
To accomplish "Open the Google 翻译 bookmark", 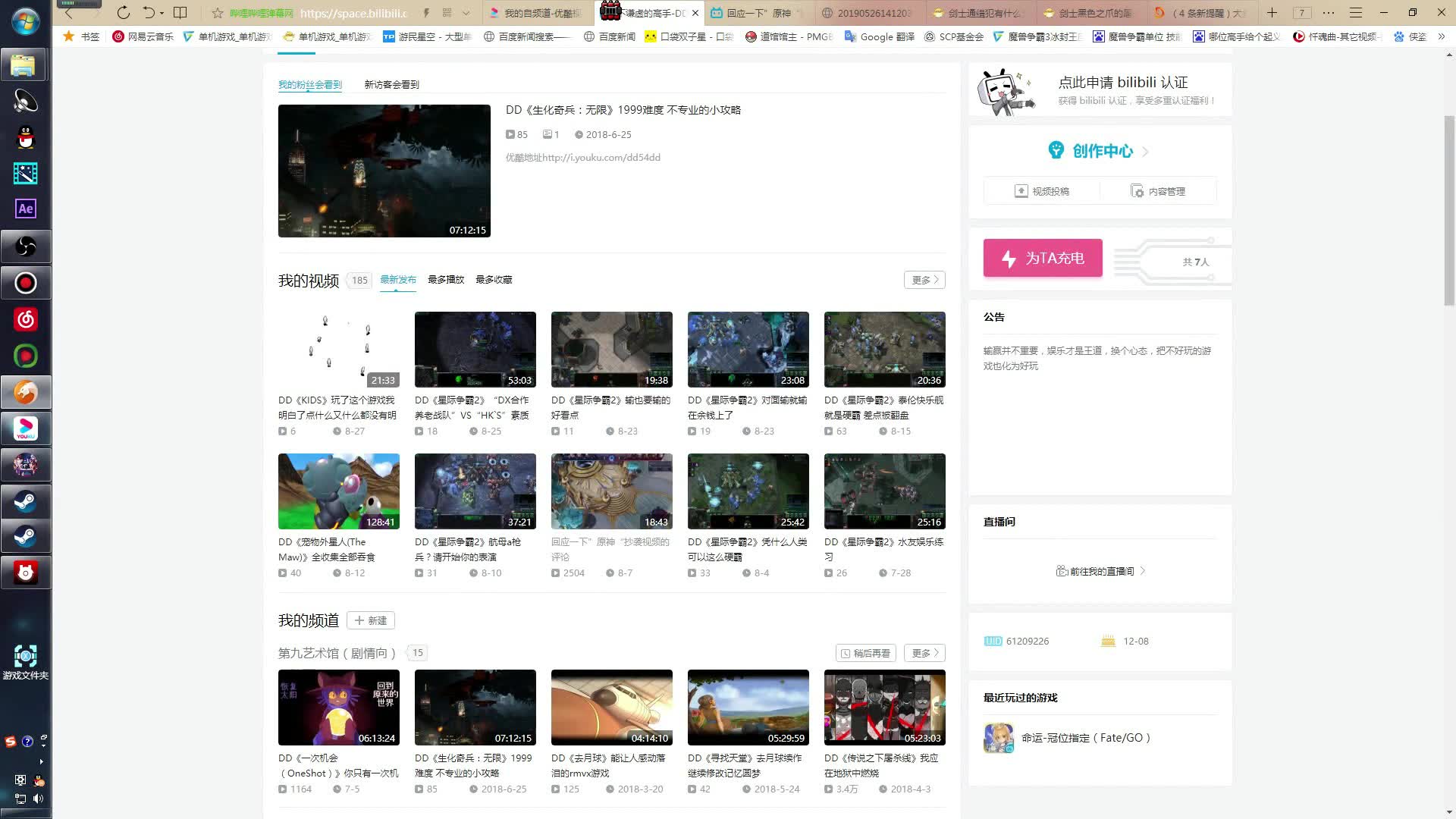I will 880,36.
